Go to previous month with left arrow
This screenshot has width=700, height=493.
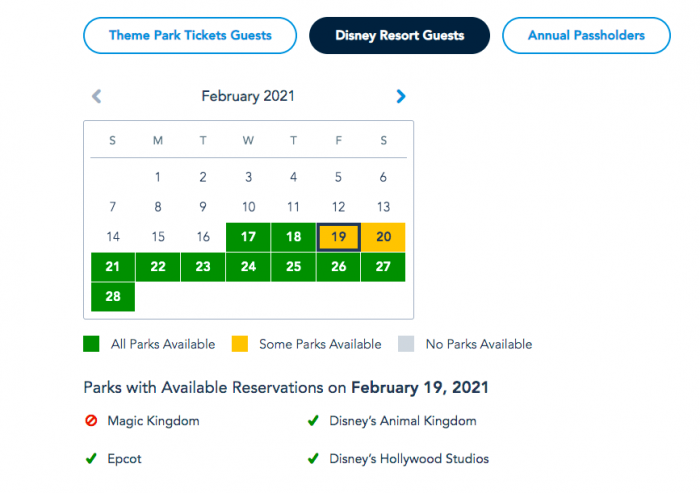(97, 97)
